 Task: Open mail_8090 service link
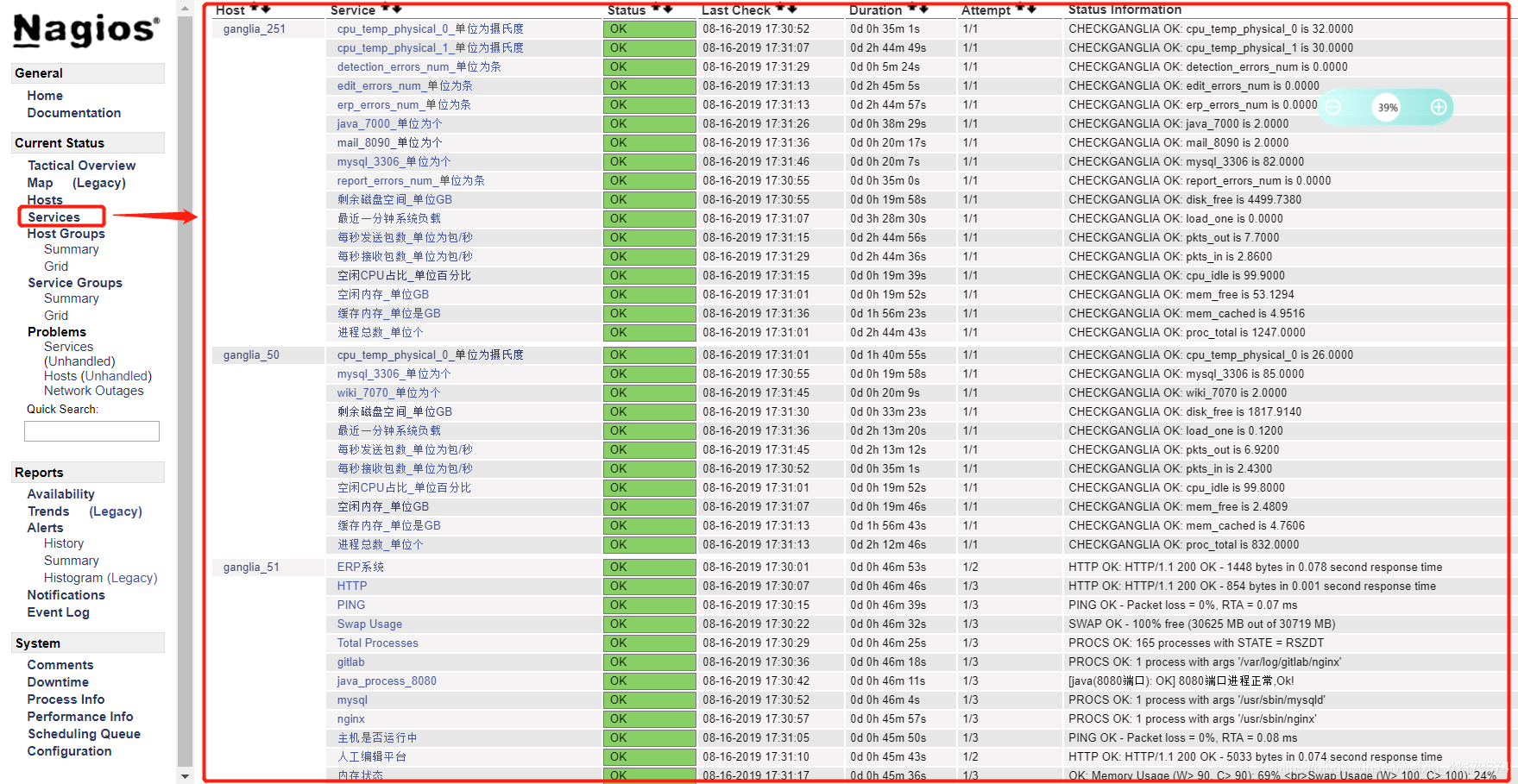pos(389,143)
